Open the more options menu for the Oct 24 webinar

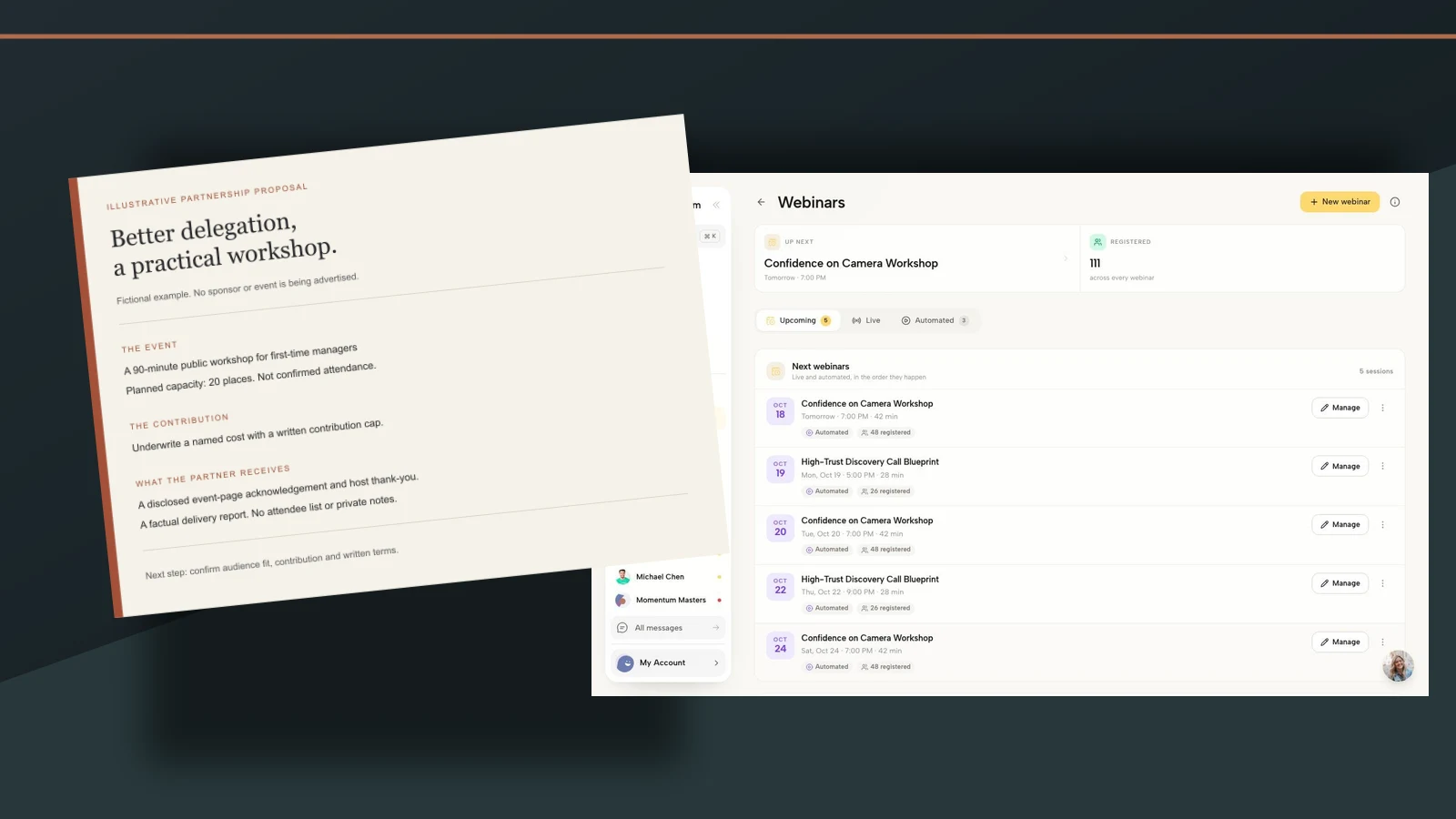coord(1382,642)
